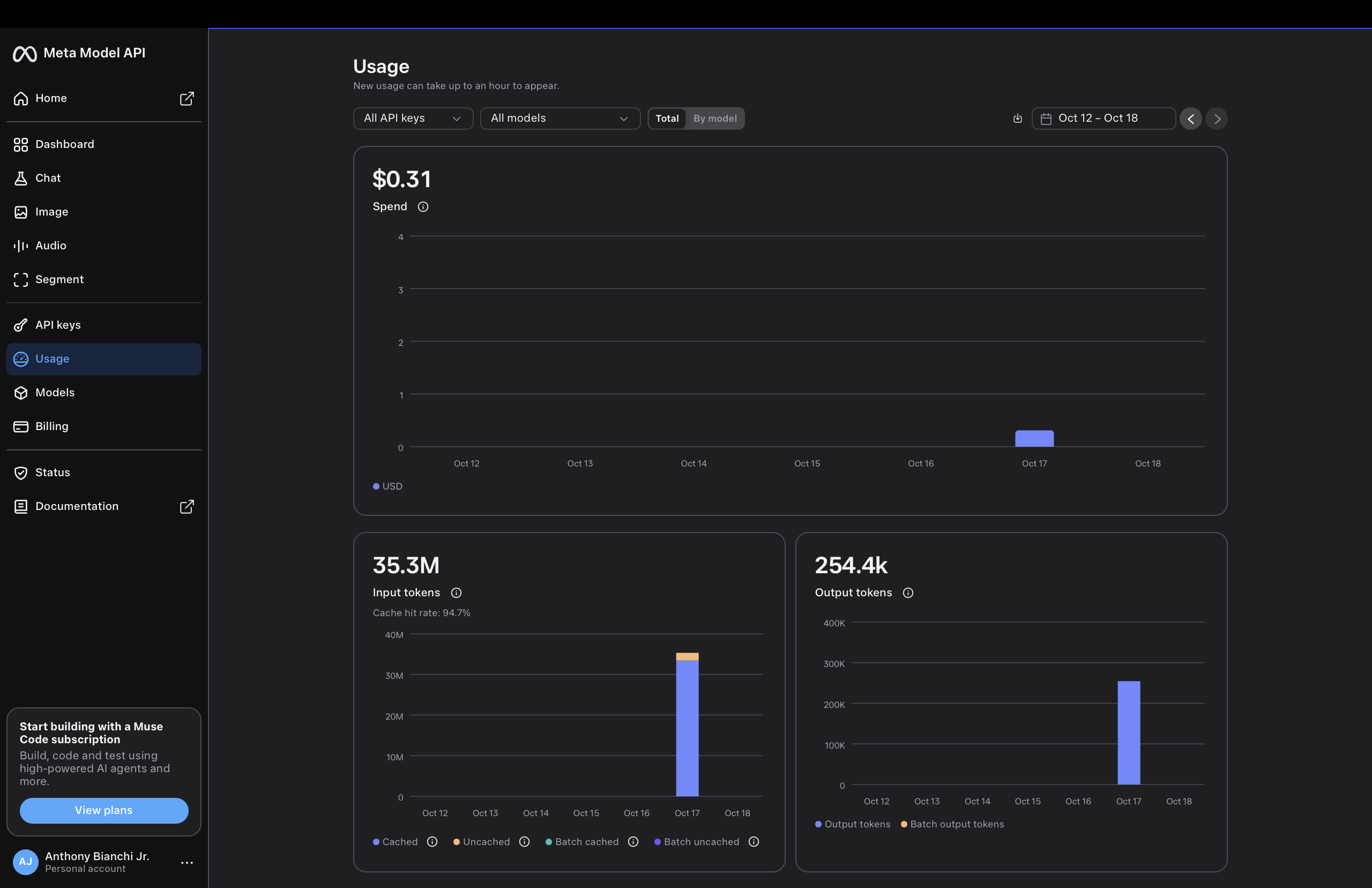Image resolution: width=1372 pixels, height=888 pixels.
Task: Click the Models cube icon
Action: pyautogui.click(x=21, y=393)
